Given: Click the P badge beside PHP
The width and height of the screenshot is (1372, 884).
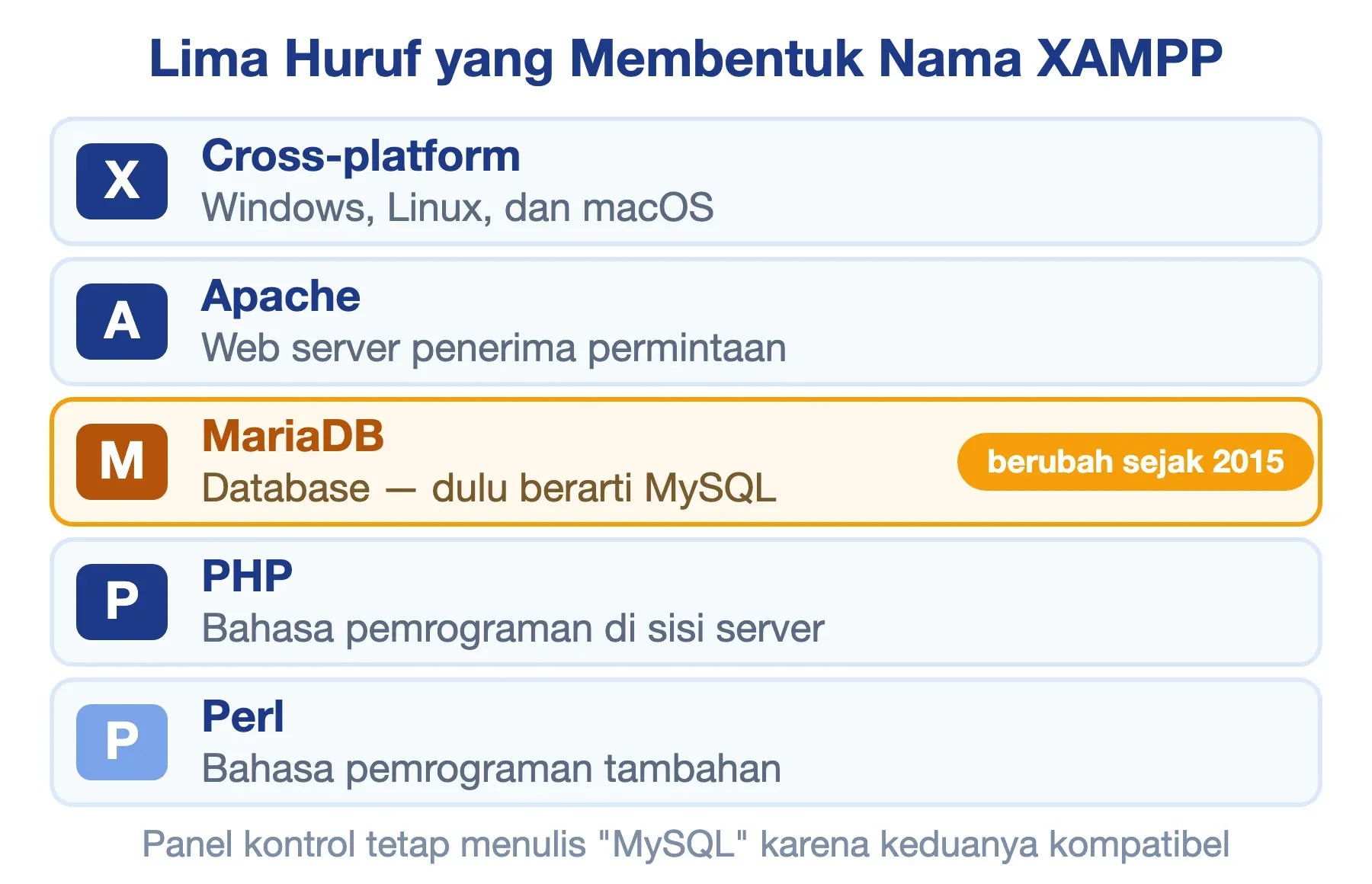Looking at the screenshot, I should coord(122,602).
